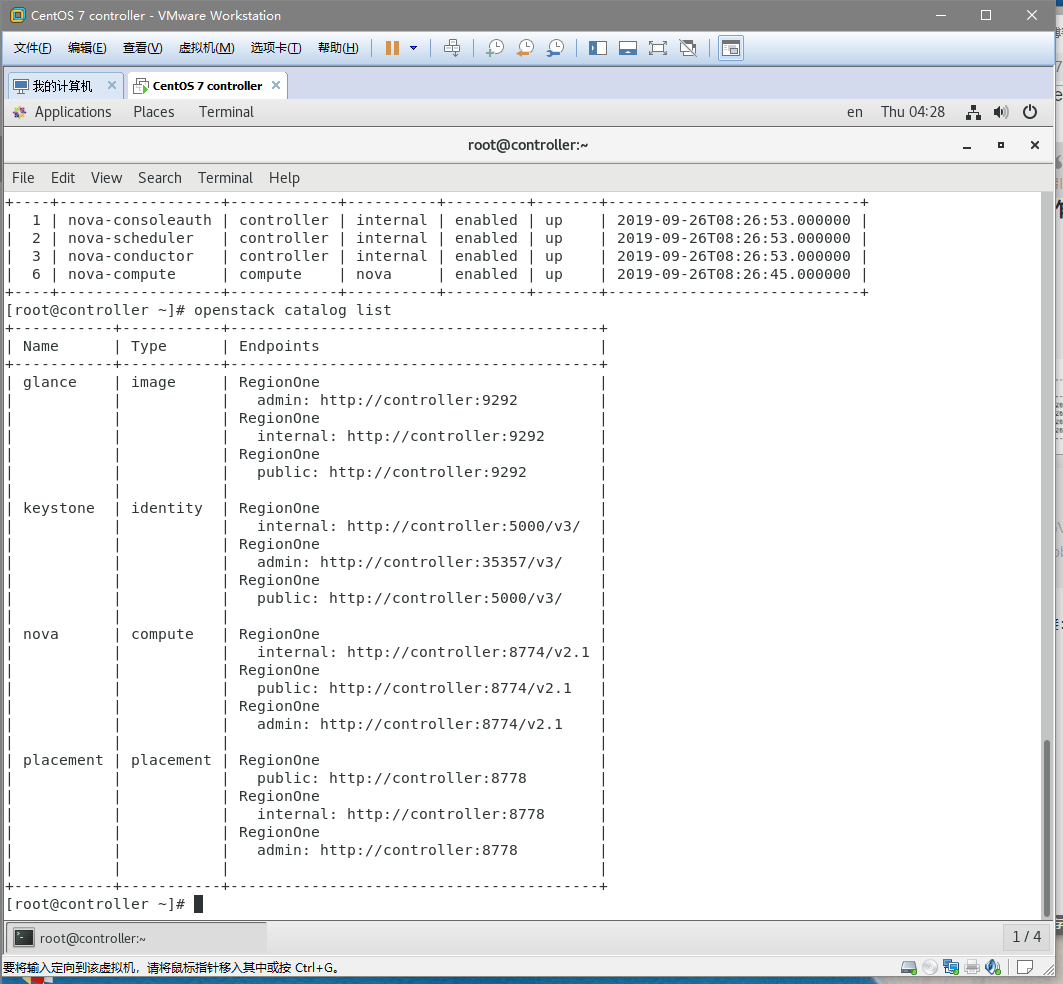Click the virtual hard disk status icon
1063x984 pixels.
[909, 967]
